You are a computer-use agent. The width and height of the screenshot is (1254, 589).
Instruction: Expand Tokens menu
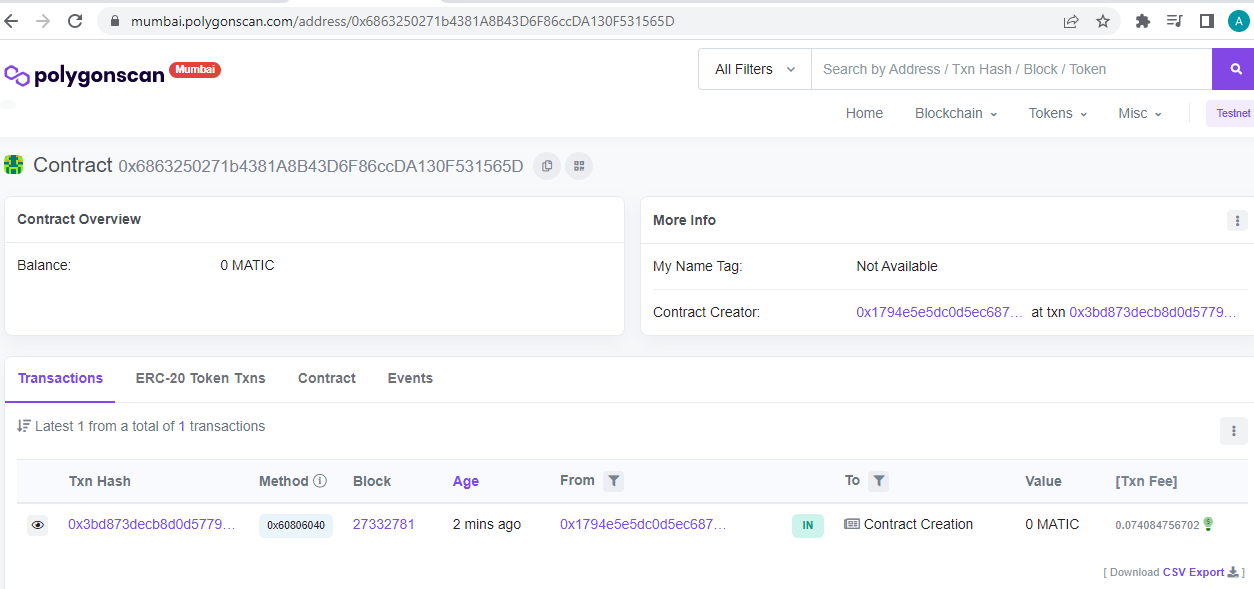pyautogui.click(x=1057, y=113)
